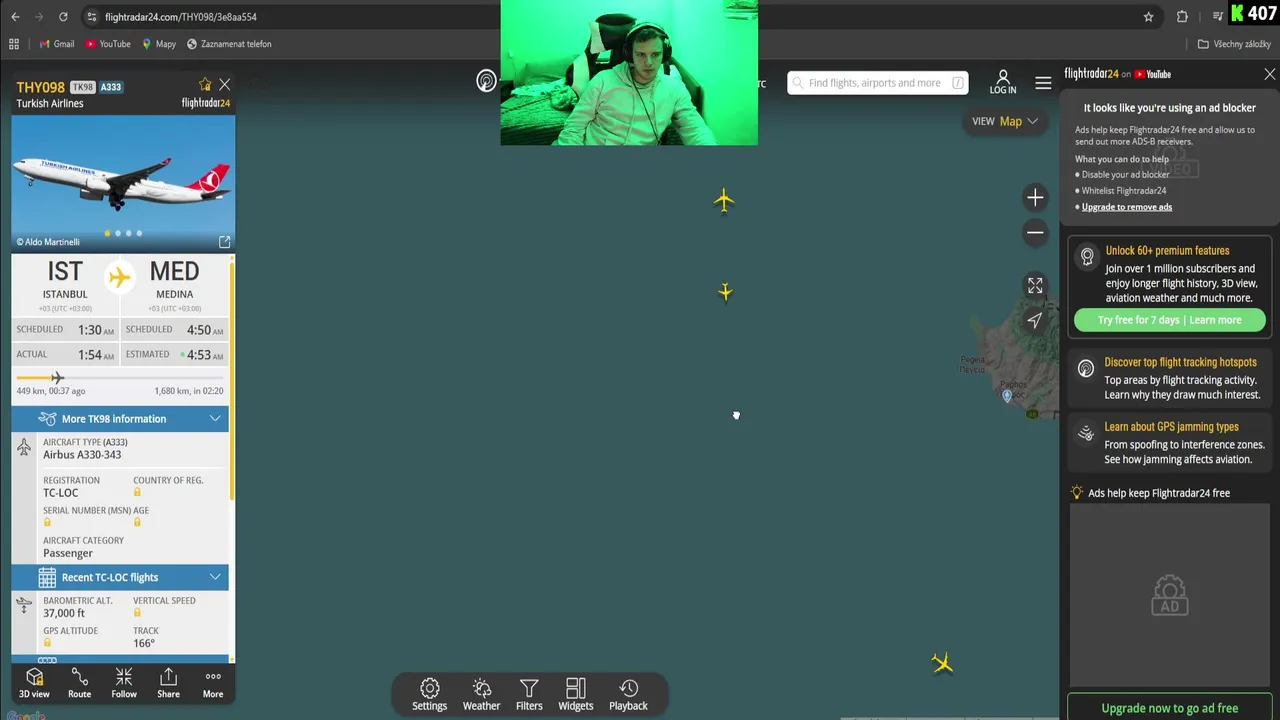Click the Turkish Airlines aircraft photo
The height and width of the screenshot is (720, 1280).
coord(123,182)
